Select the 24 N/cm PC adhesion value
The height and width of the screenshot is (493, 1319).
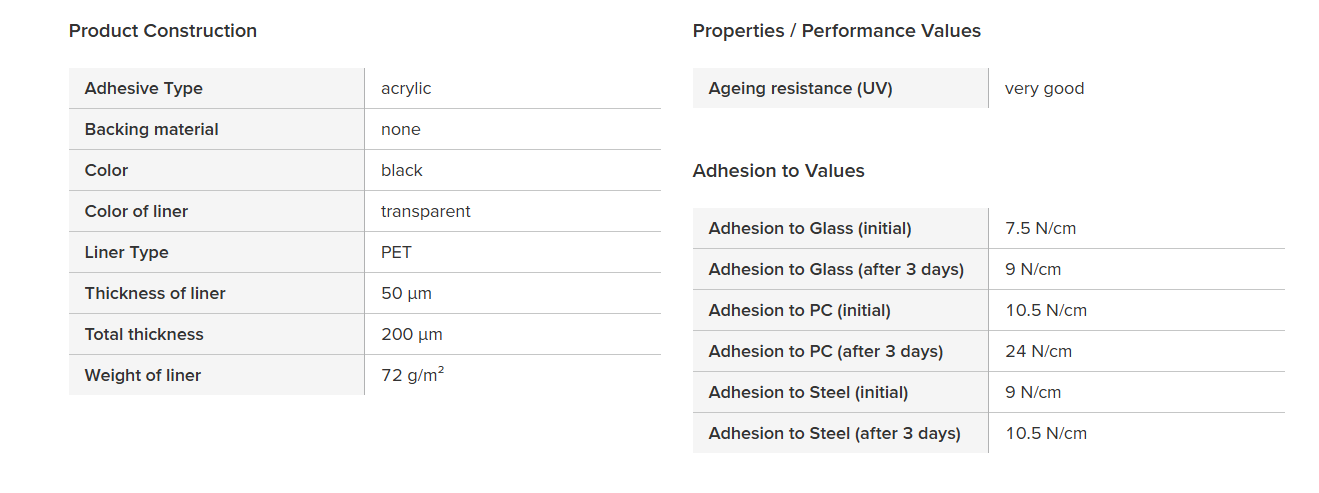click(1038, 351)
